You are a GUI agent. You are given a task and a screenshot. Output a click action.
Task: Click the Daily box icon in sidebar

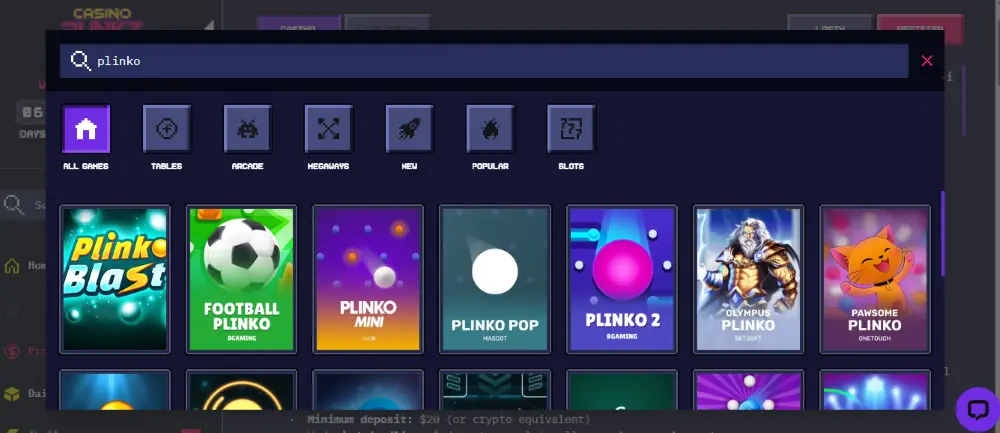11,394
